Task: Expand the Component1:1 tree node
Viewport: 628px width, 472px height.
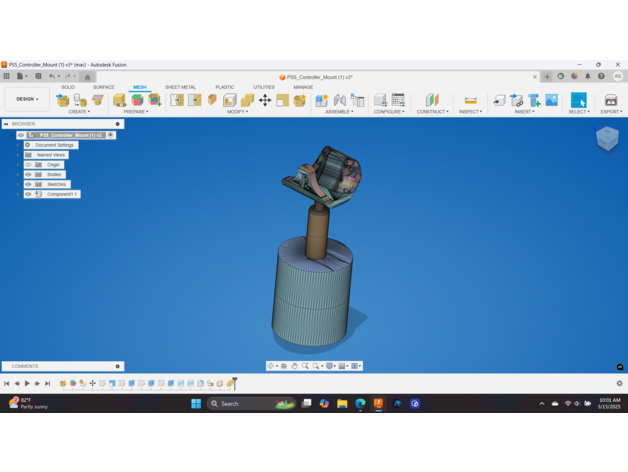Action: pyautogui.click(x=19, y=194)
